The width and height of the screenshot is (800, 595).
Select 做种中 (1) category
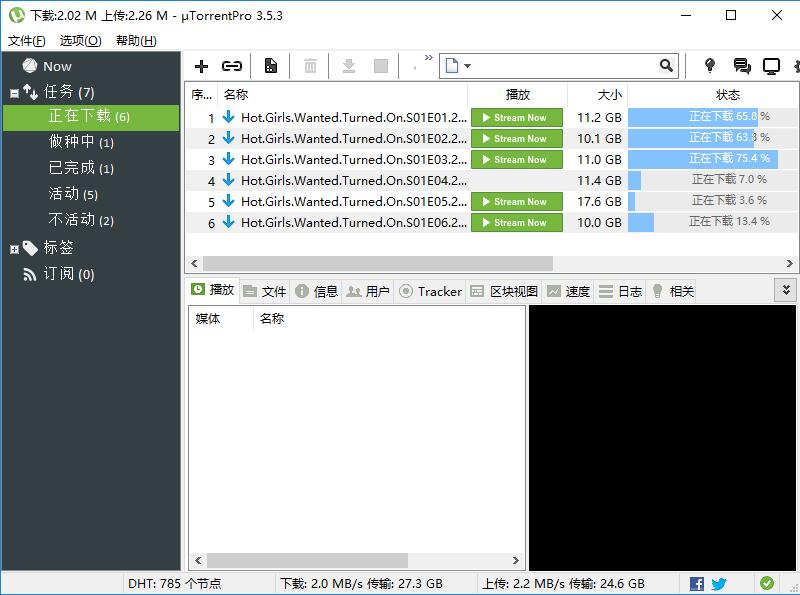[x=81, y=142]
